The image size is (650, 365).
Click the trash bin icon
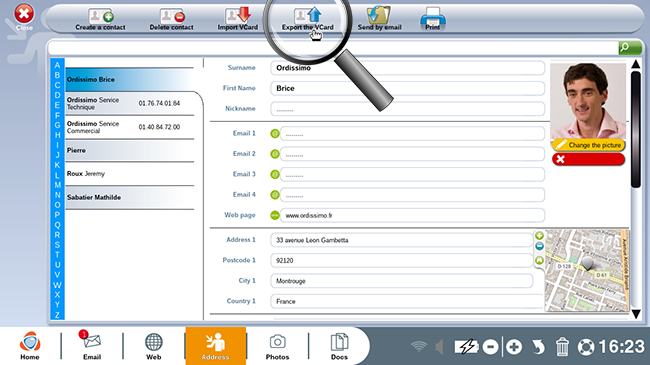click(x=562, y=347)
